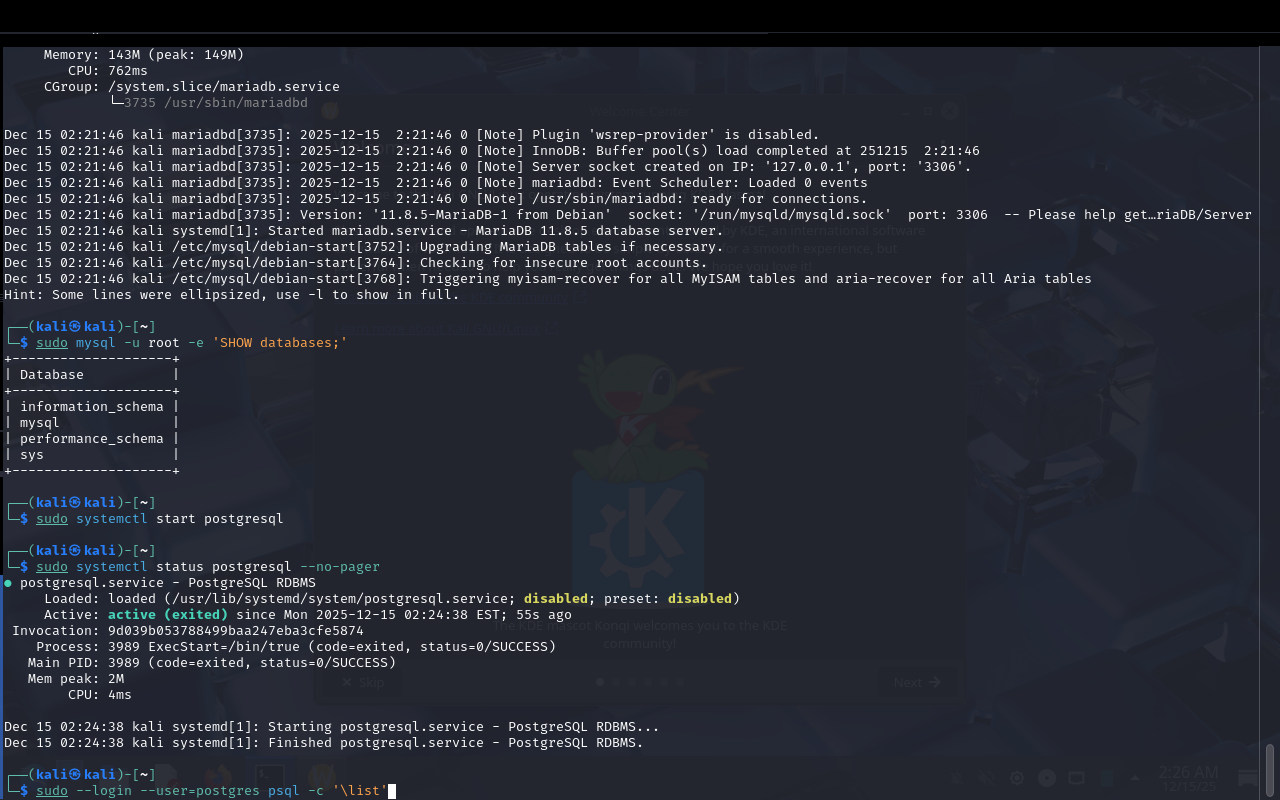This screenshot has height=800, width=1280.
Task: Click the 'SHOW databases;' string in the mysql command
Action: pos(275,343)
